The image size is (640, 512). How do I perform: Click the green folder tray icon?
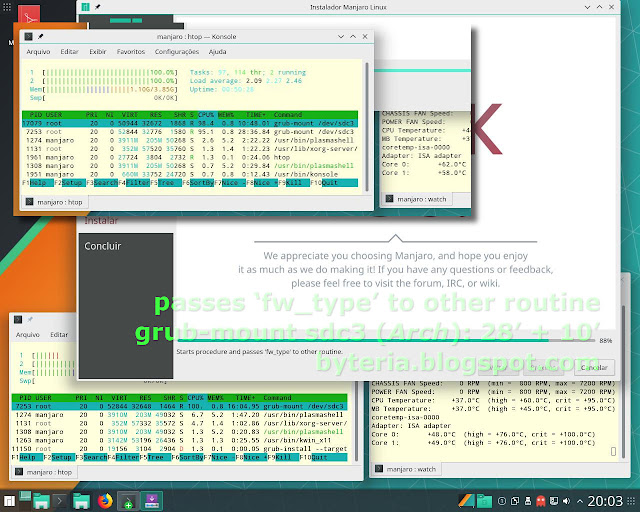[x=484, y=501]
